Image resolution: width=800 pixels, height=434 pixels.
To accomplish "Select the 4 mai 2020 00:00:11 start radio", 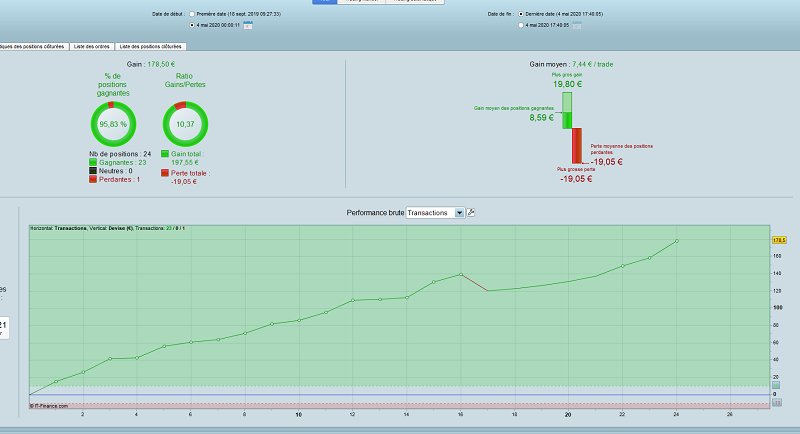I will click(192, 25).
